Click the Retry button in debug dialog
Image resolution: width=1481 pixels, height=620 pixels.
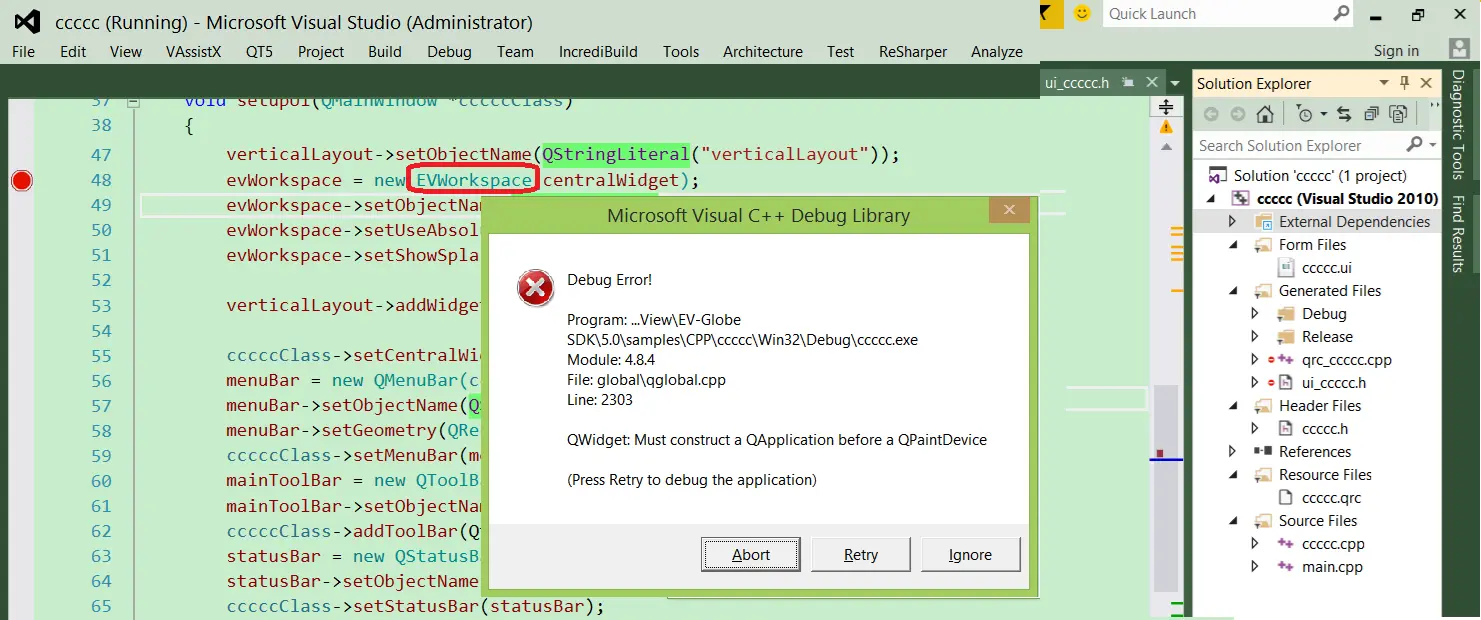click(x=860, y=554)
